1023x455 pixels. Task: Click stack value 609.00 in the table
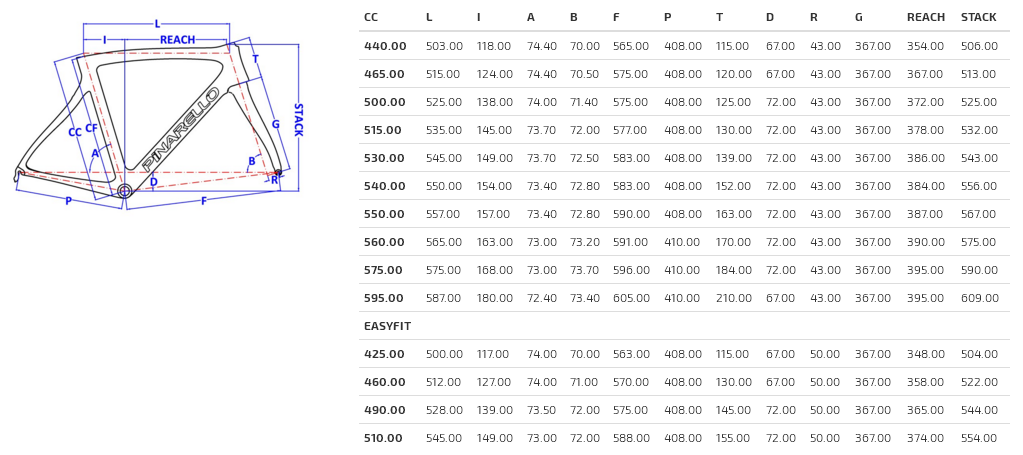tap(979, 299)
